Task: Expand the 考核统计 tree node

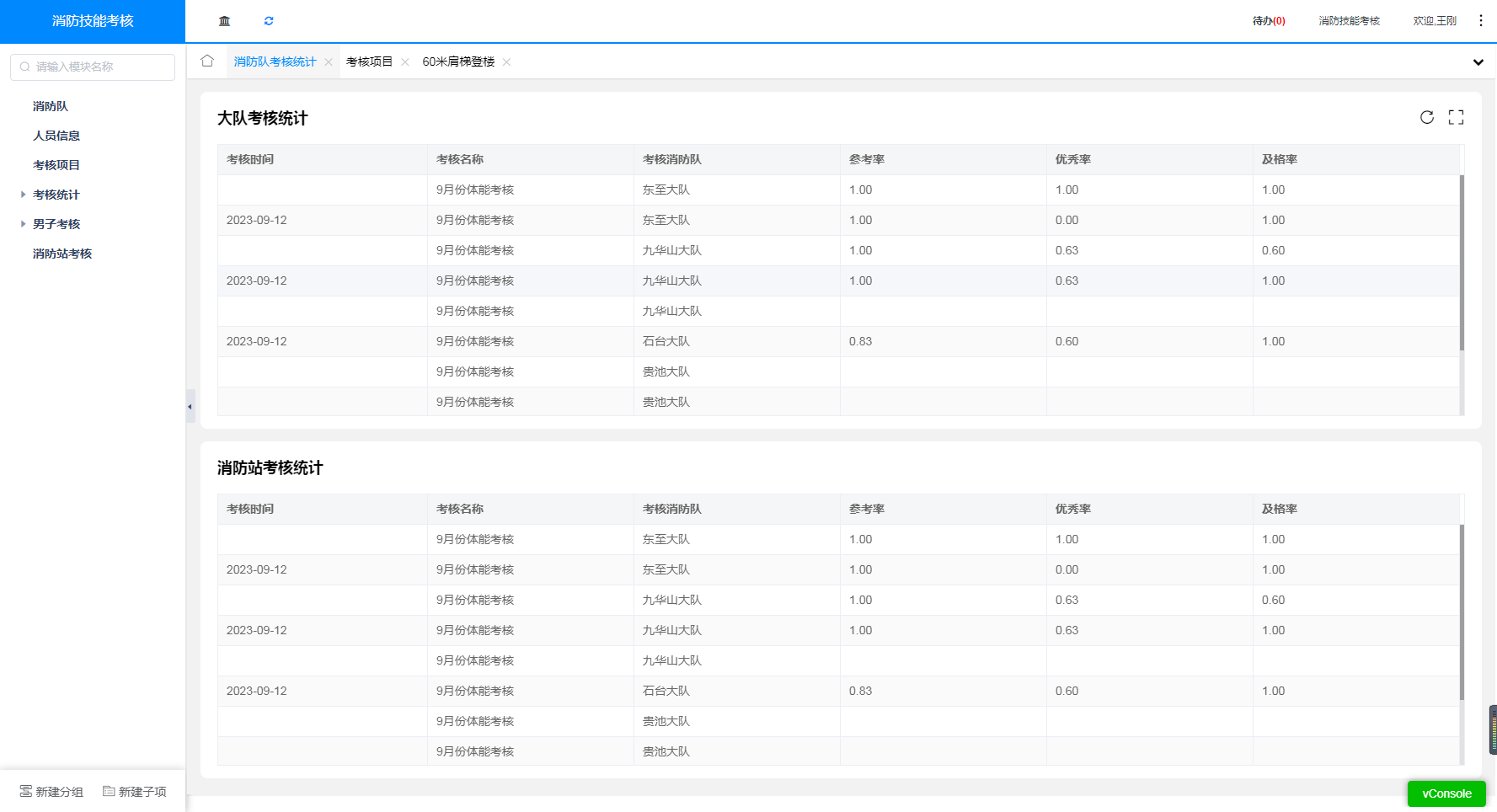Action: (23, 195)
